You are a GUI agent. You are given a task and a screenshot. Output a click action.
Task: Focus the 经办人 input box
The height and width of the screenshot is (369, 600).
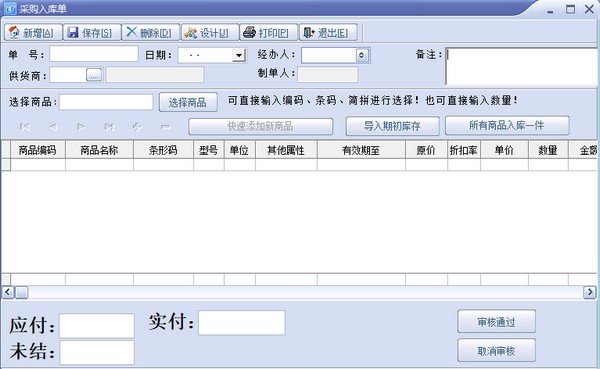click(x=329, y=56)
